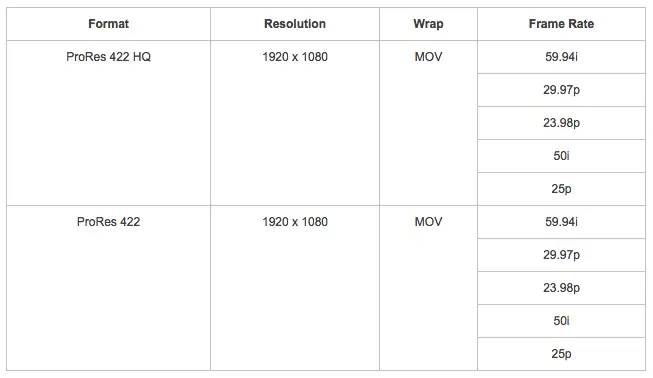The height and width of the screenshot is (378, 653).
Task: Click the Wrap column header
Action: tap(428, 24)
